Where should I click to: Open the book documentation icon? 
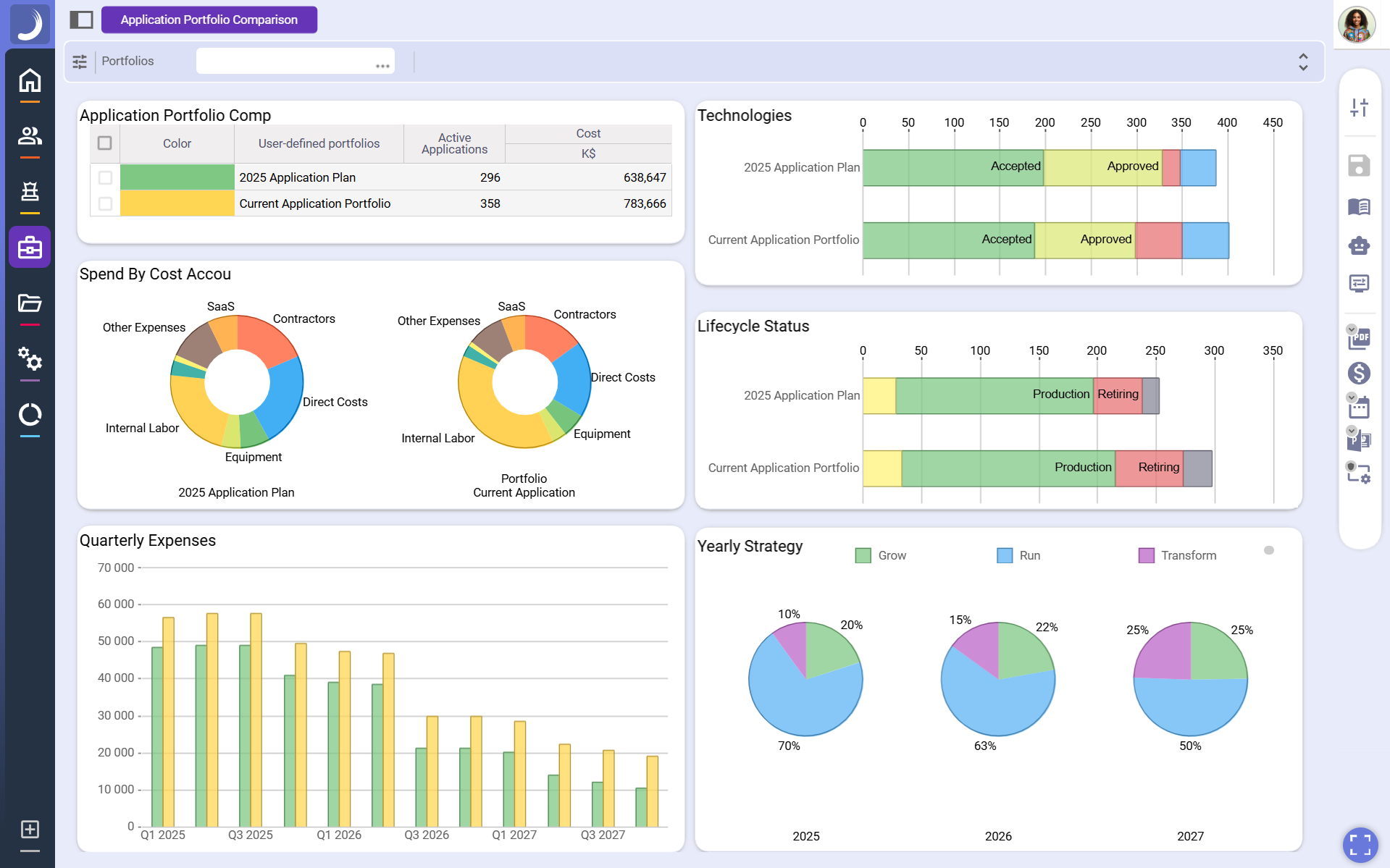[x=1360, y=207]
